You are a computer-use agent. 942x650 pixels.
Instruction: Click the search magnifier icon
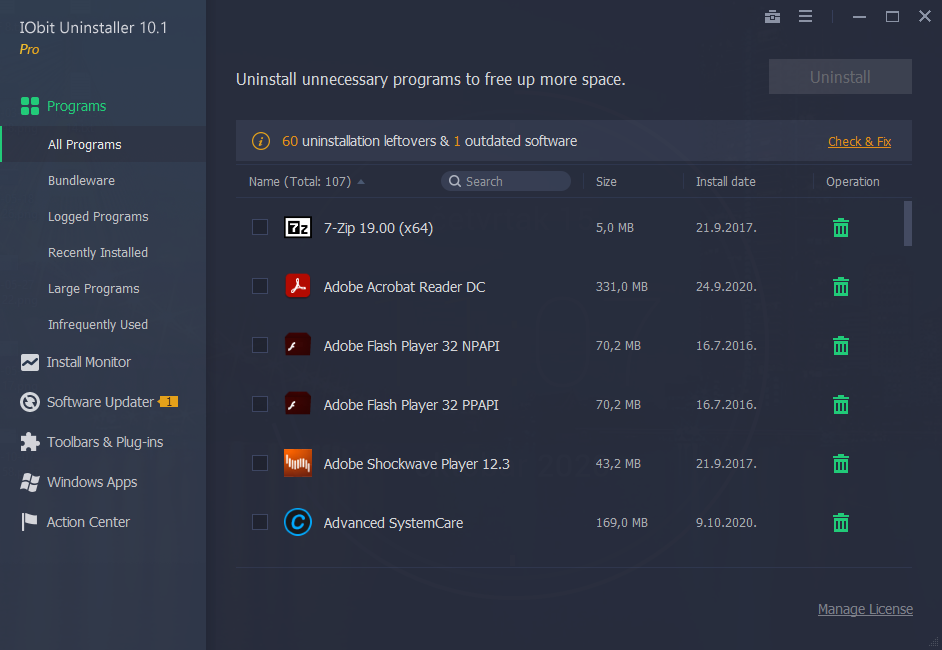tap(455, 181)
